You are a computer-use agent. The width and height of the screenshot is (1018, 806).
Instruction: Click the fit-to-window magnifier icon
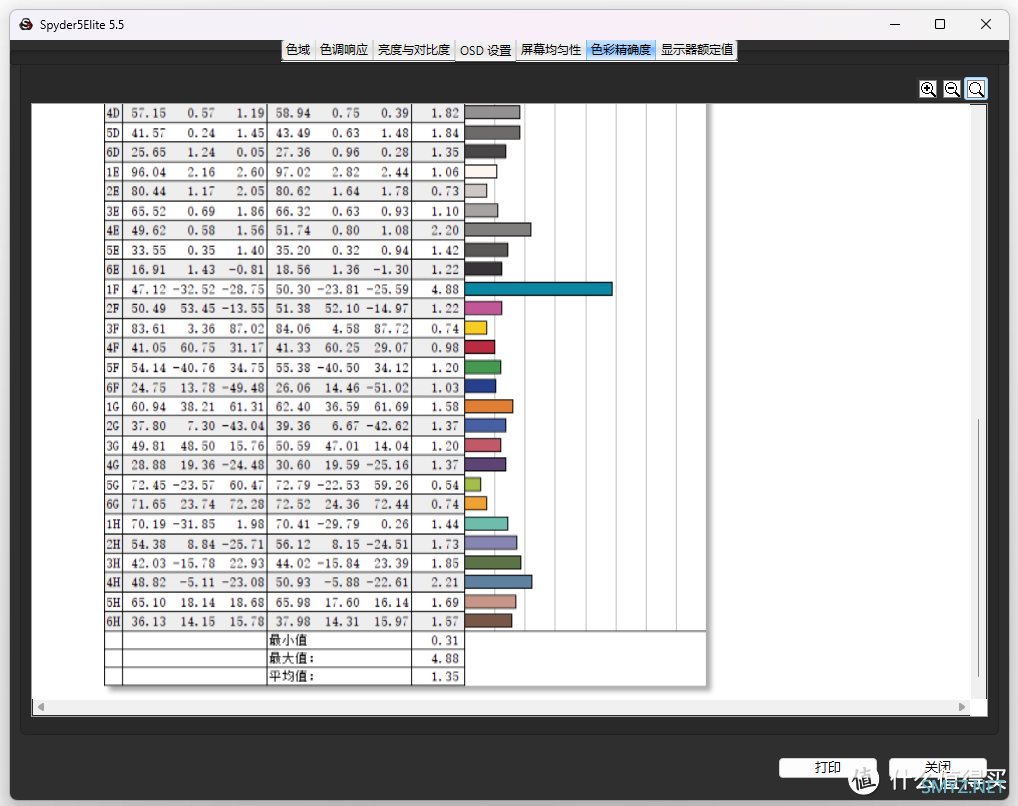tap(976, 89)
